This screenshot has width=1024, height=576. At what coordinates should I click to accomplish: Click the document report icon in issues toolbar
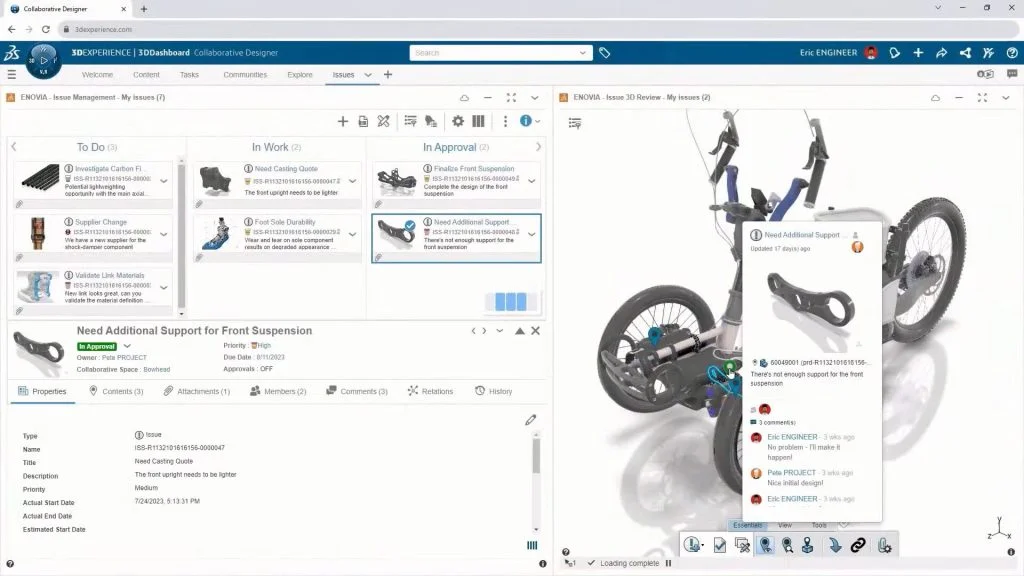click(x=363, y=121)
